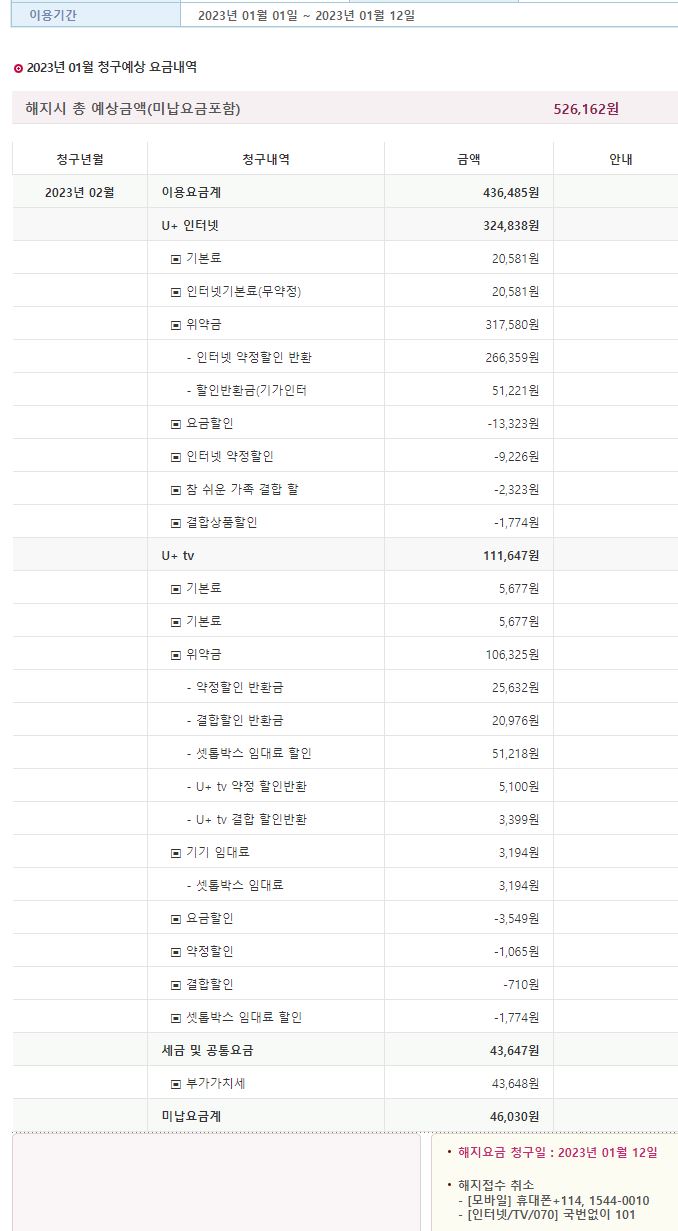Click the square icon beside 인터넷기본료(무약정)
The height and width of the screenshot is (1231, 678).
tap(176, 292)
